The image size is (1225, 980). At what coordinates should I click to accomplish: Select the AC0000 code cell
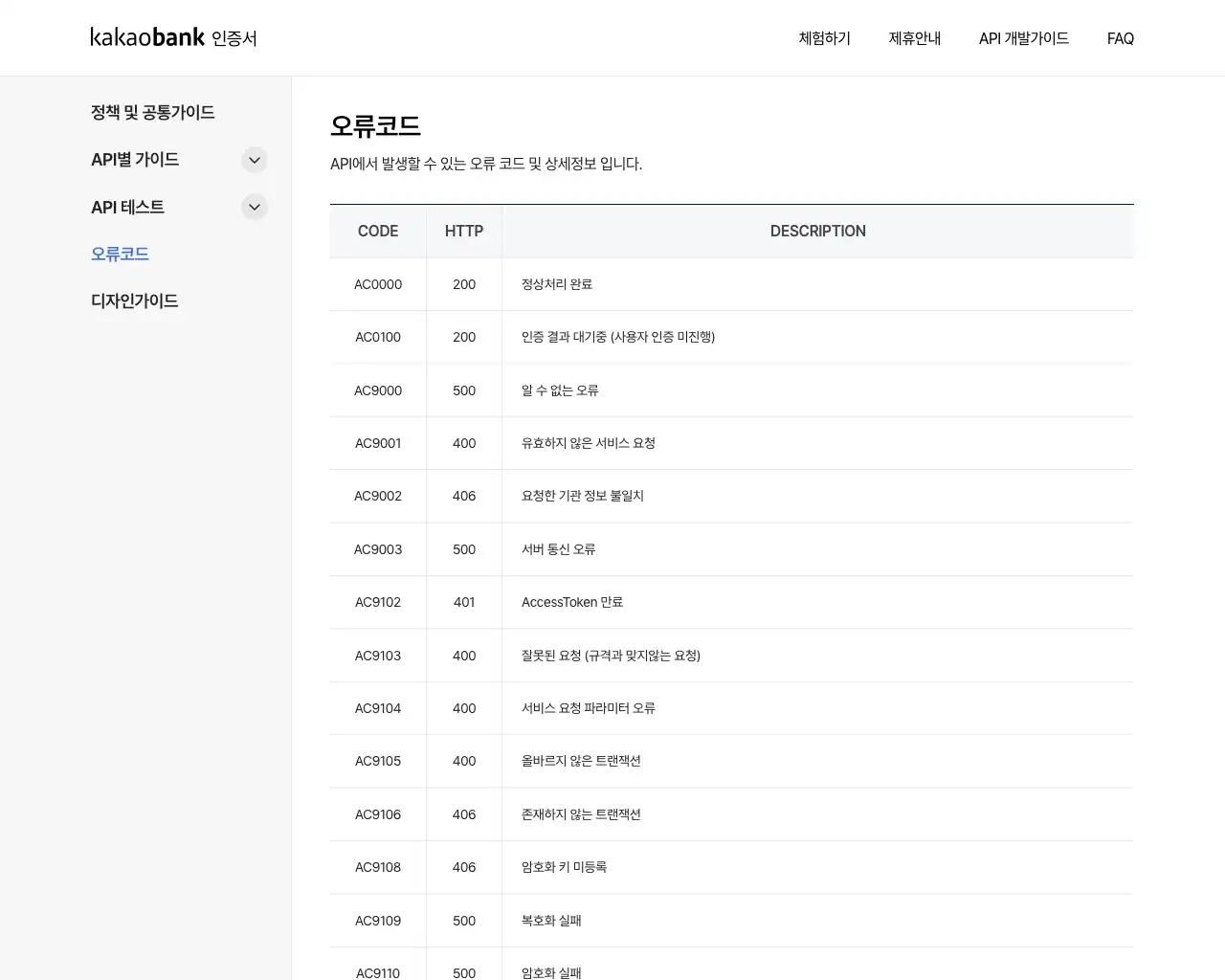tap(378, 284)
